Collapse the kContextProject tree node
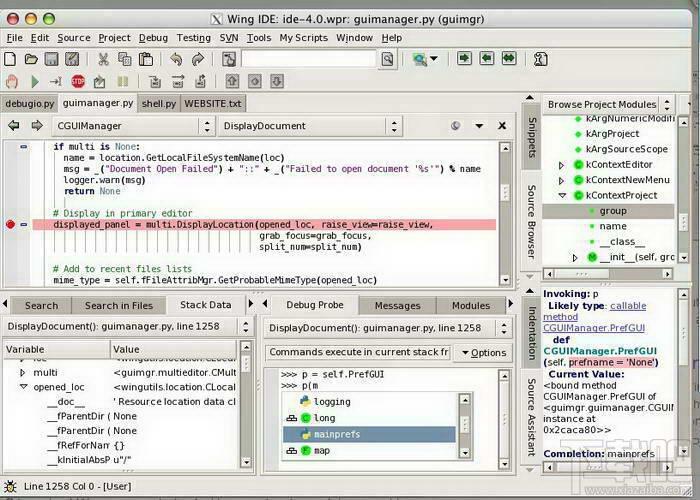This screenshot has width=700, height=500. point(562,196)
